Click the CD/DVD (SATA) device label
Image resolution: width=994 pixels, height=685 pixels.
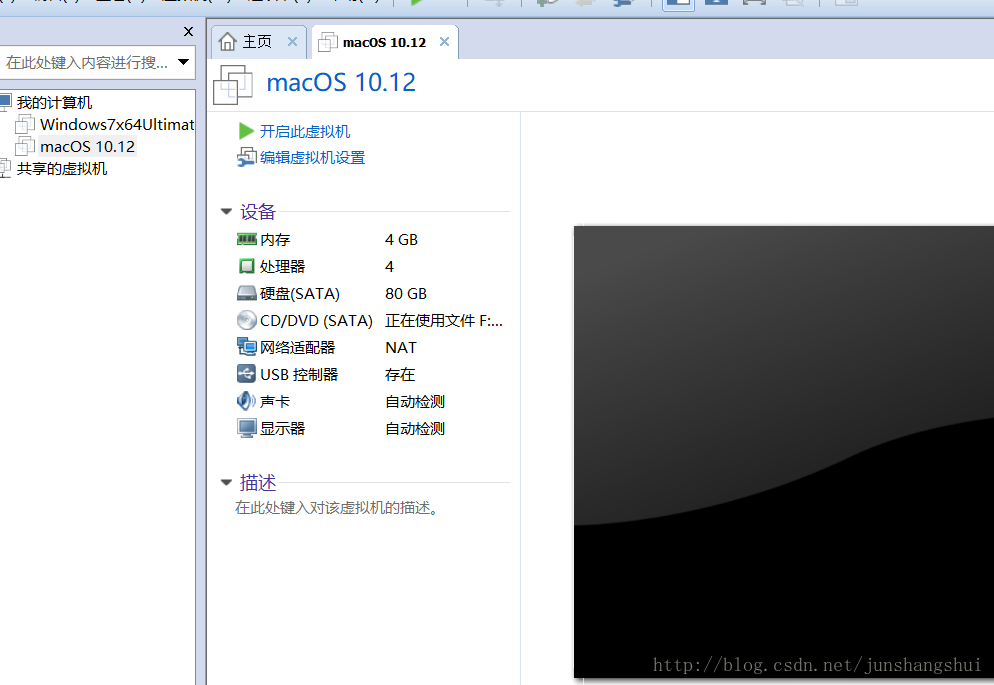coord(316,321)
